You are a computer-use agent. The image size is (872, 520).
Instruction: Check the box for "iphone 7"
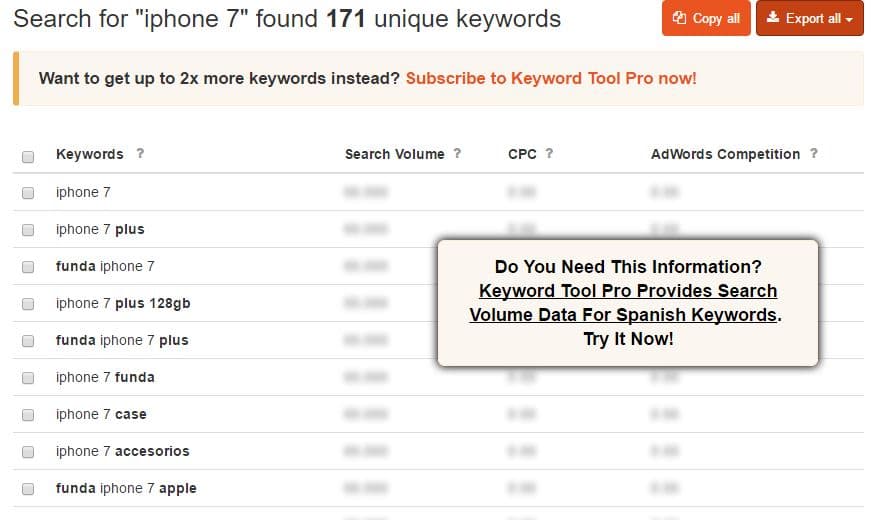(x=28, y=193)
